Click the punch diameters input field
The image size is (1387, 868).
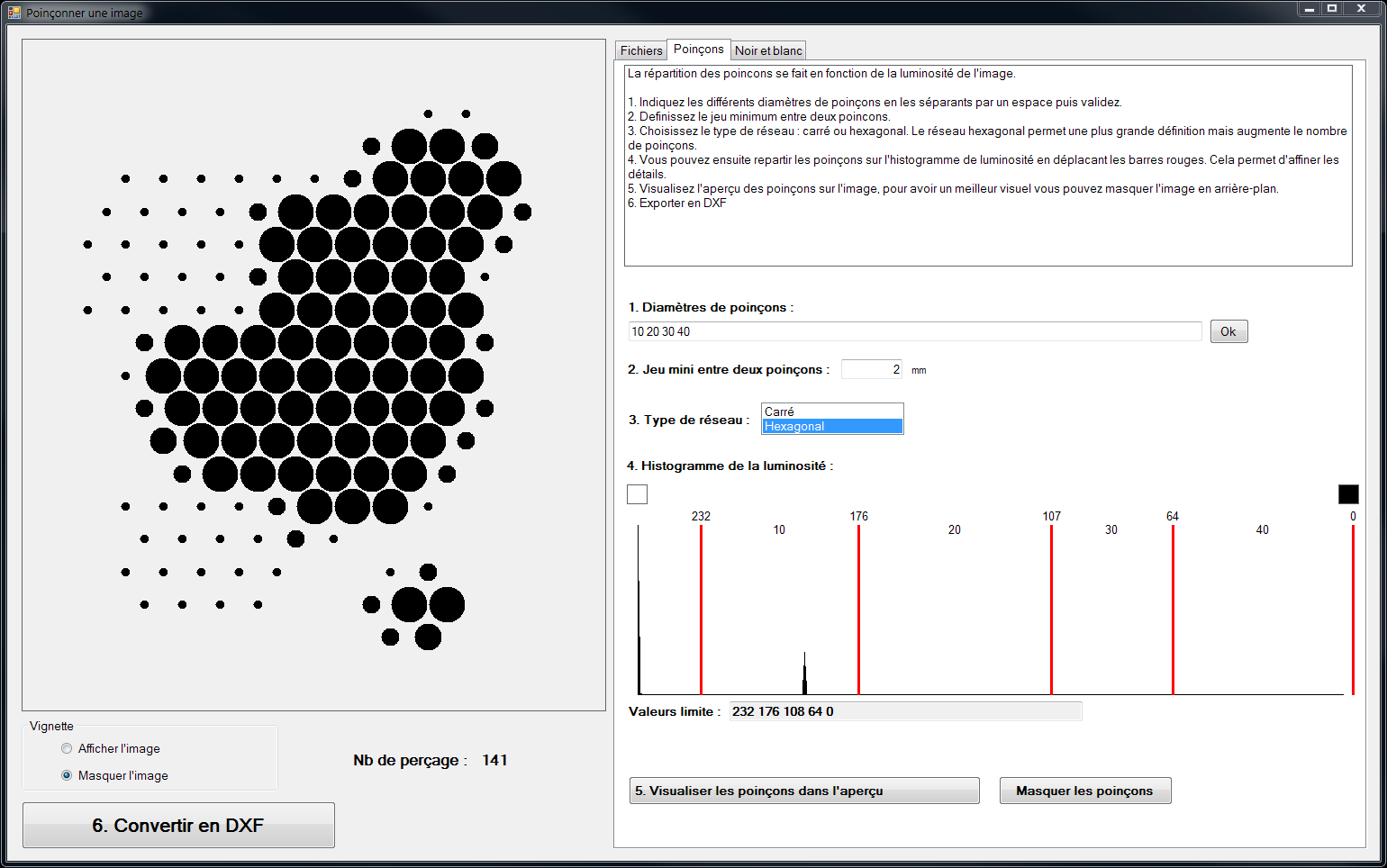pyautogui.click(x=914, y=331)
